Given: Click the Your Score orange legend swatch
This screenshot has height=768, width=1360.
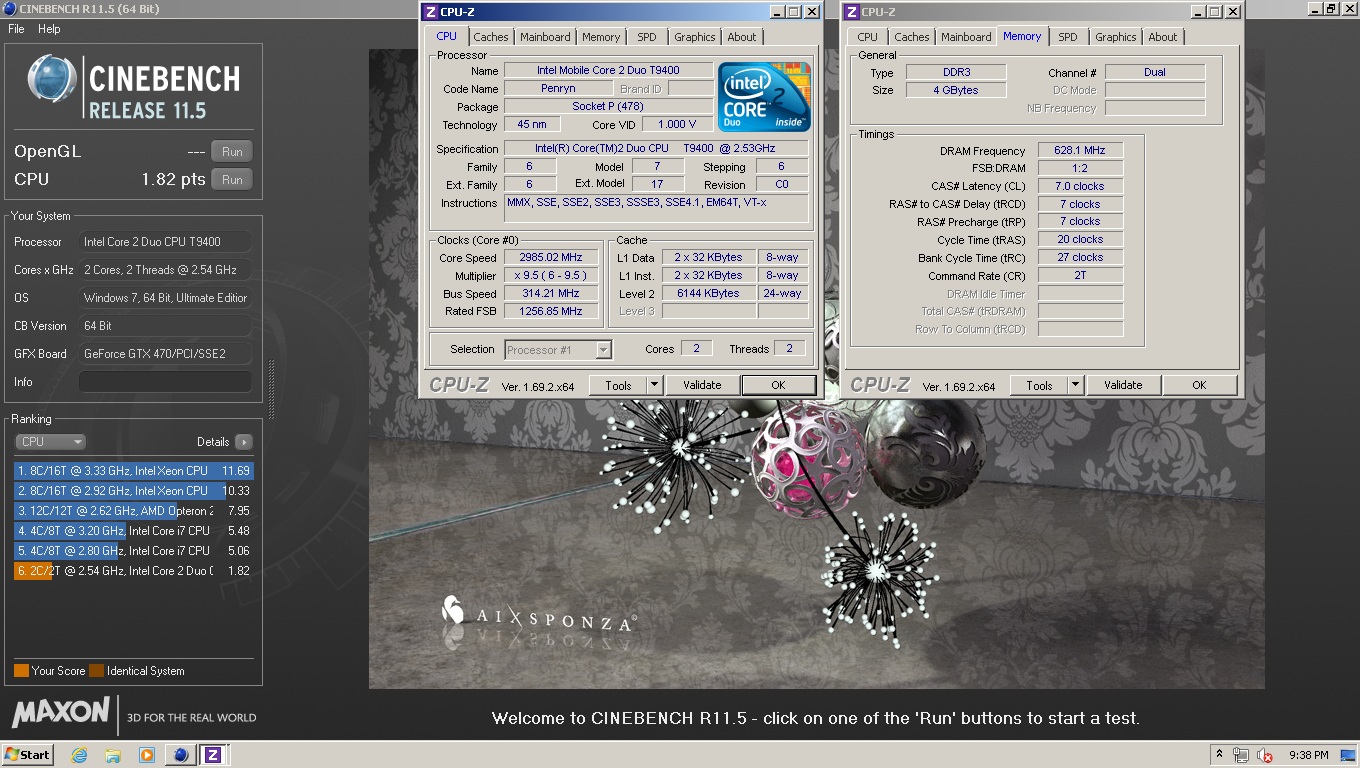Looking at the screenshot, I should tap(21, 671).
